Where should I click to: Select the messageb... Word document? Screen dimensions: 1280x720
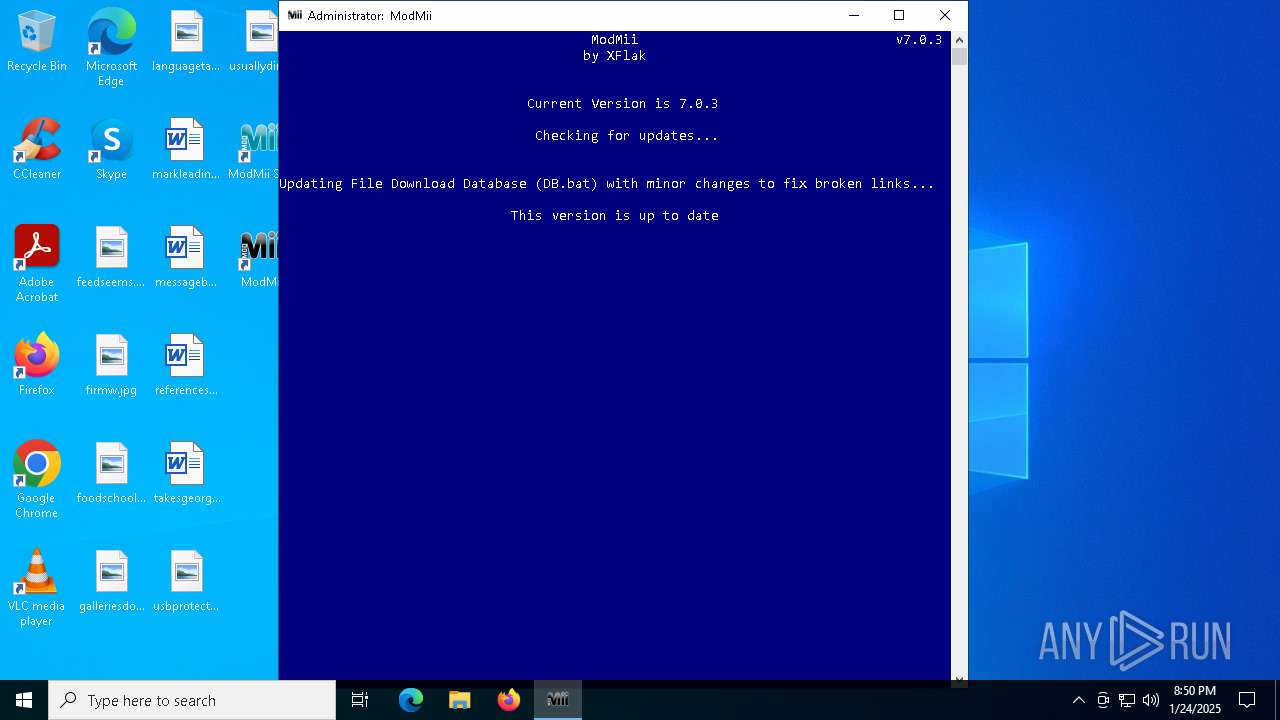pyautogui.click(x=186, y=258)
